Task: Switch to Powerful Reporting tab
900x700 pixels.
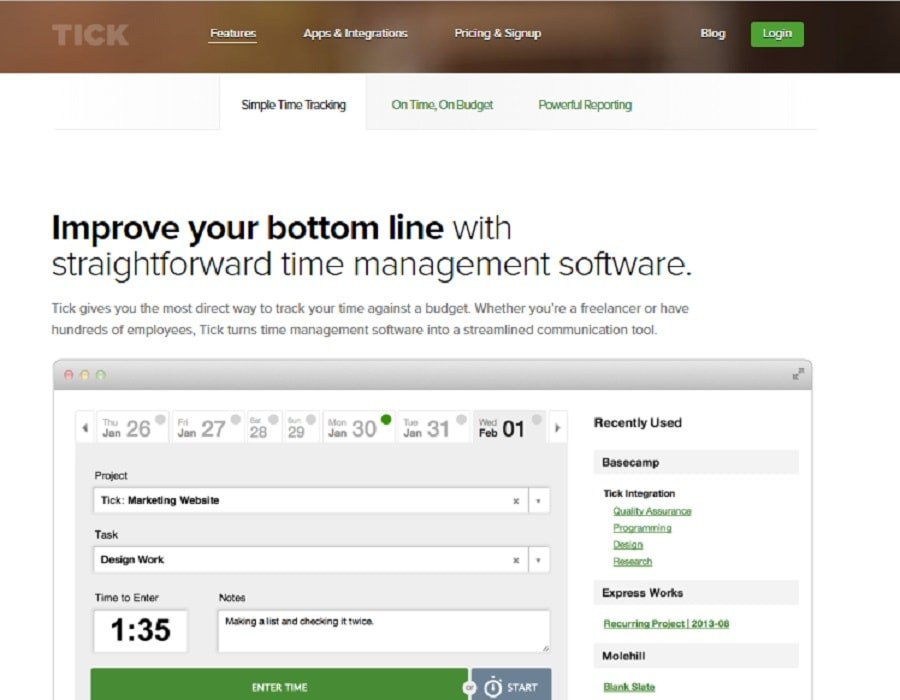Action: (x=585, y=104)
